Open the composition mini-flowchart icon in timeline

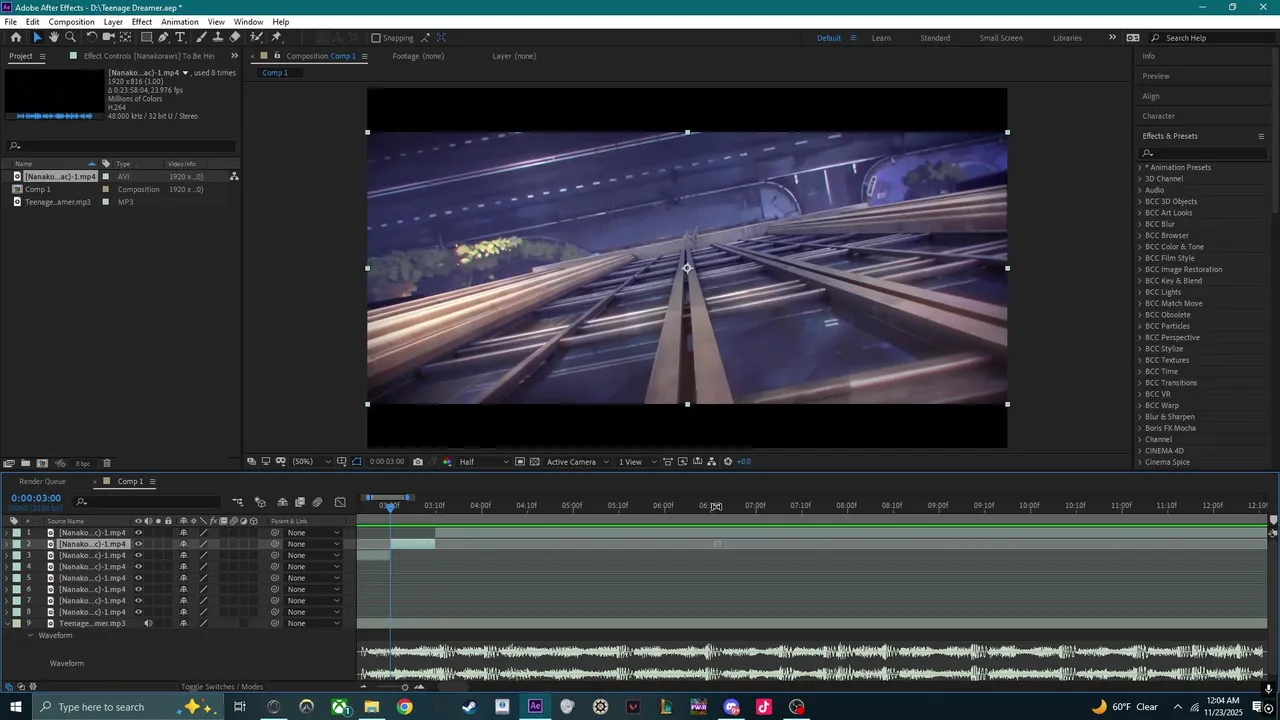coord(237,502)
